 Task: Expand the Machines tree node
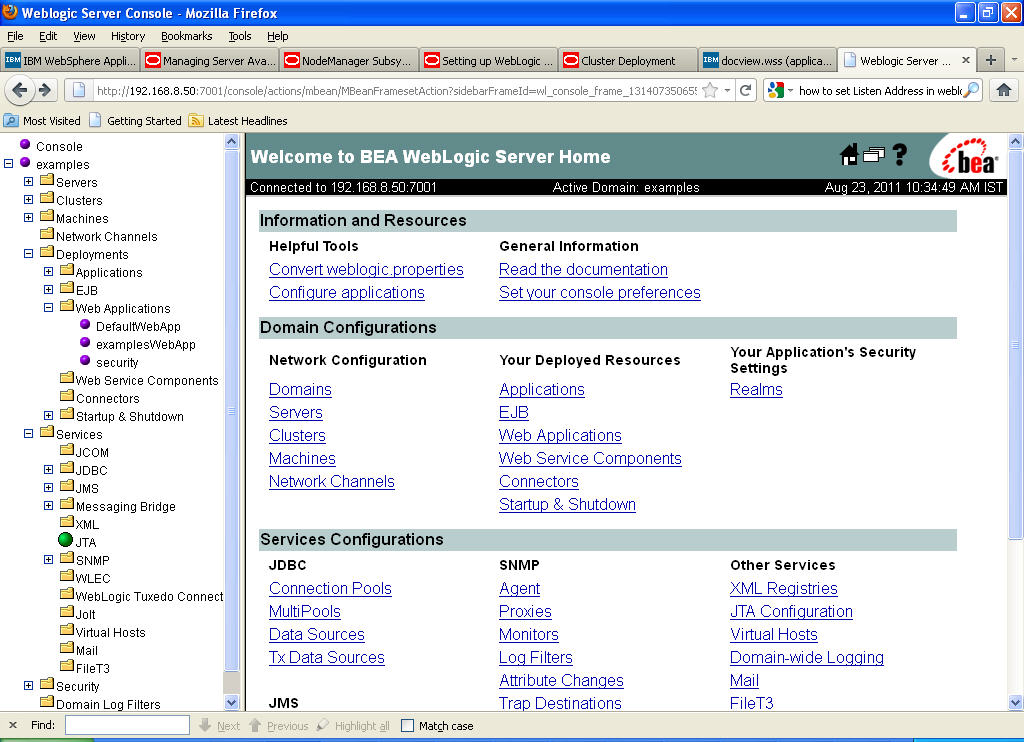(28, 218)
